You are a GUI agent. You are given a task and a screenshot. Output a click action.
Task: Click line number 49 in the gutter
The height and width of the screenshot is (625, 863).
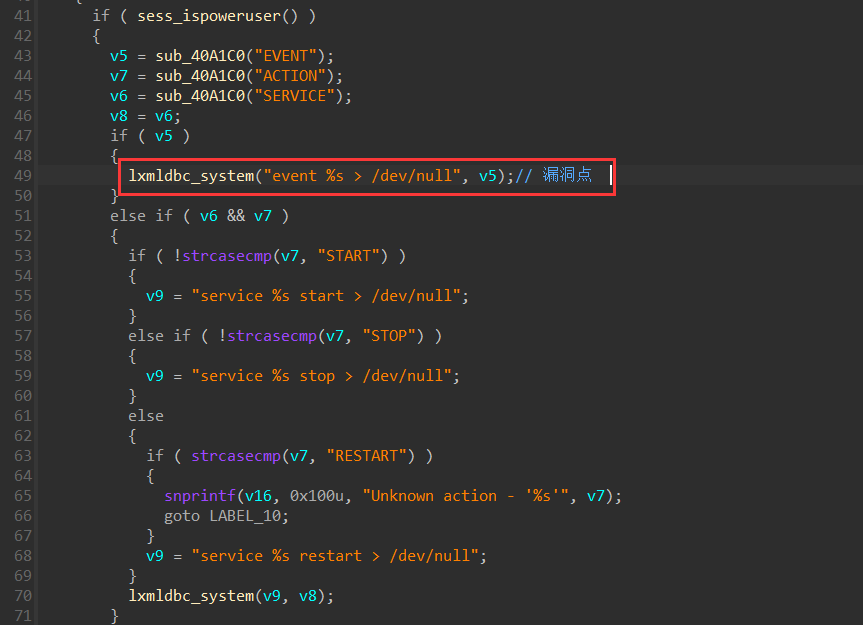pos(23,176)
